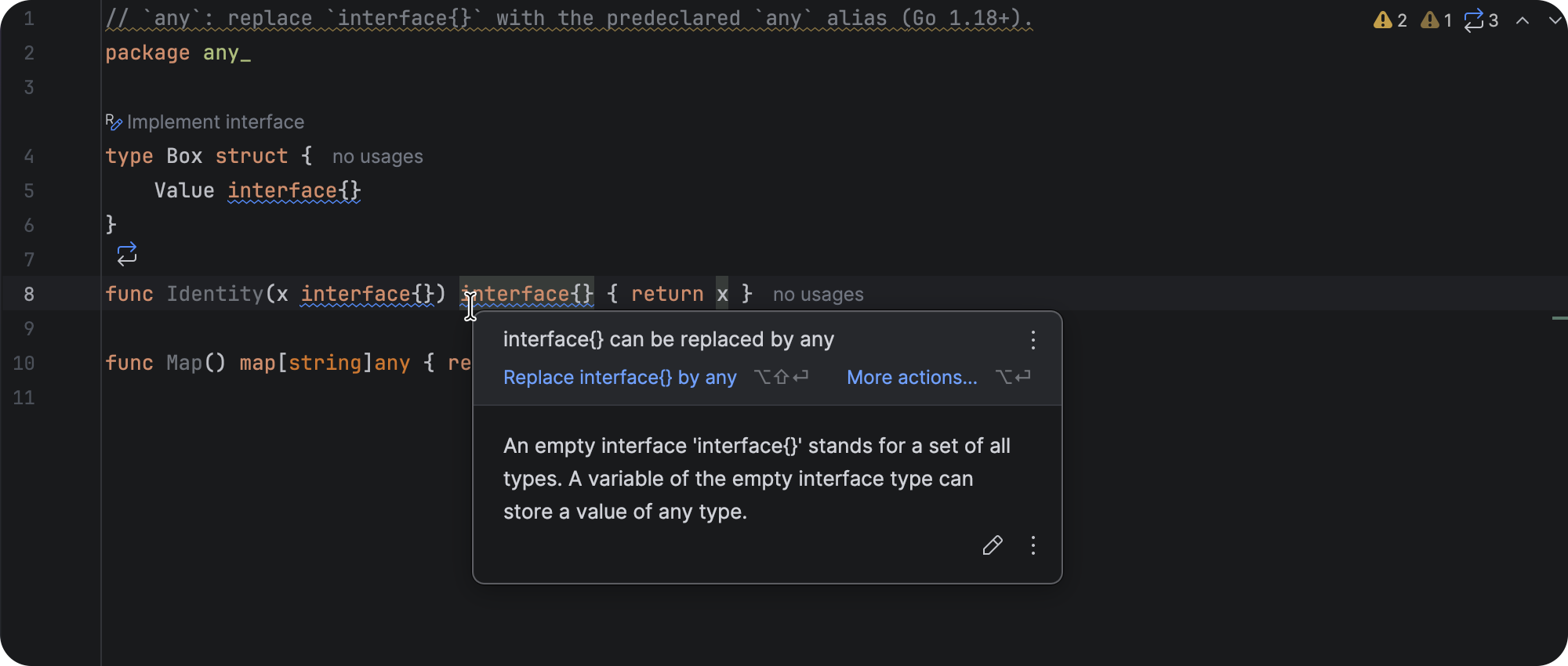
Task: Click the second dimmed weak warning icon
Action: click(x=1430, y=20)
